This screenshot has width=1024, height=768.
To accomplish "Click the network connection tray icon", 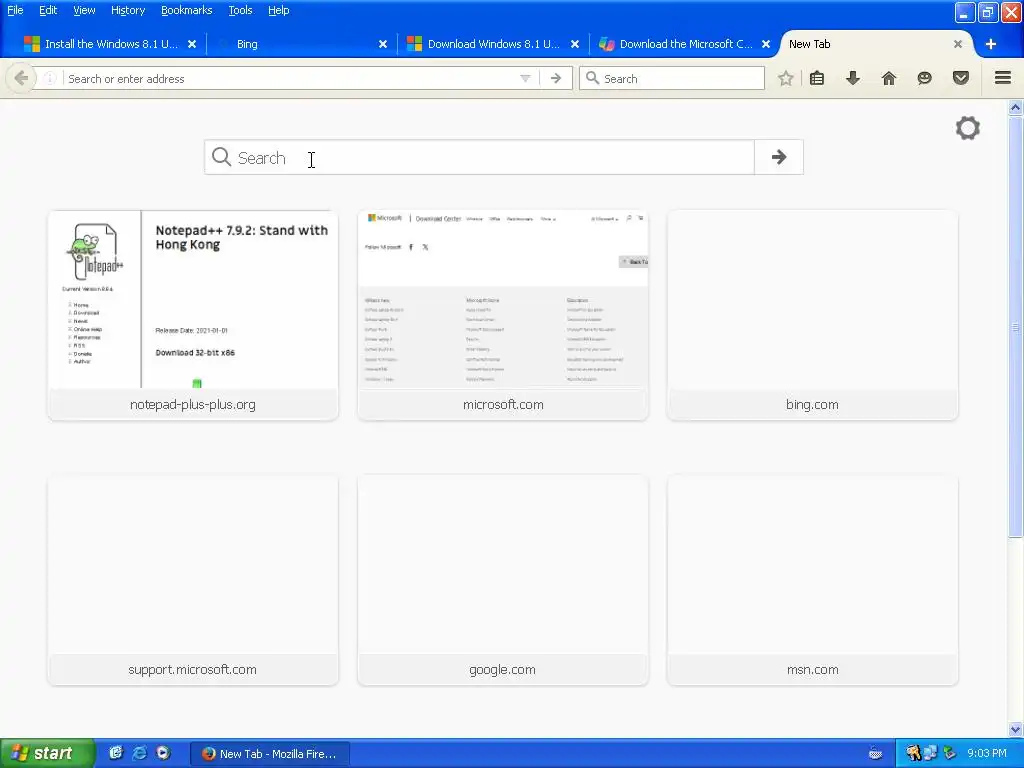I will point(930,754).
